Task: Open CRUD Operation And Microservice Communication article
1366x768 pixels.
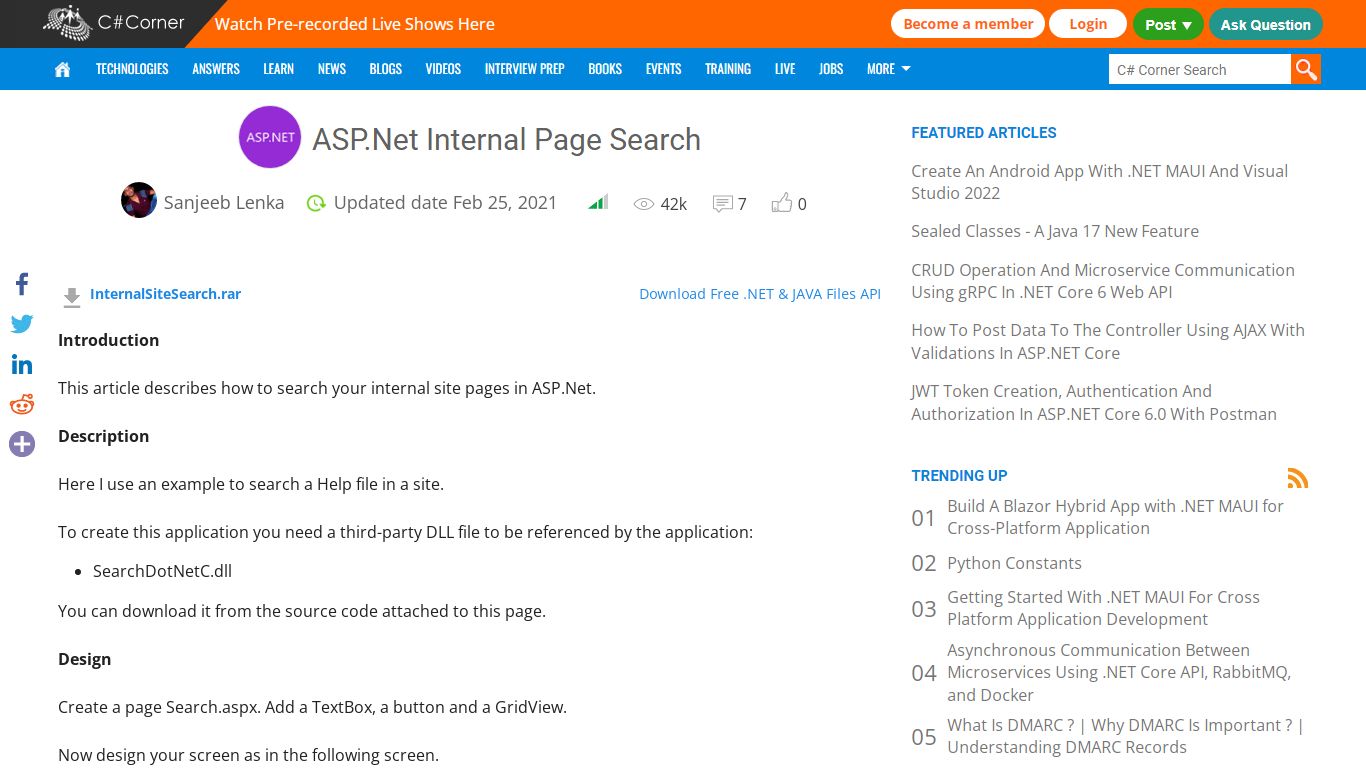Action: tap(1103, 281)
